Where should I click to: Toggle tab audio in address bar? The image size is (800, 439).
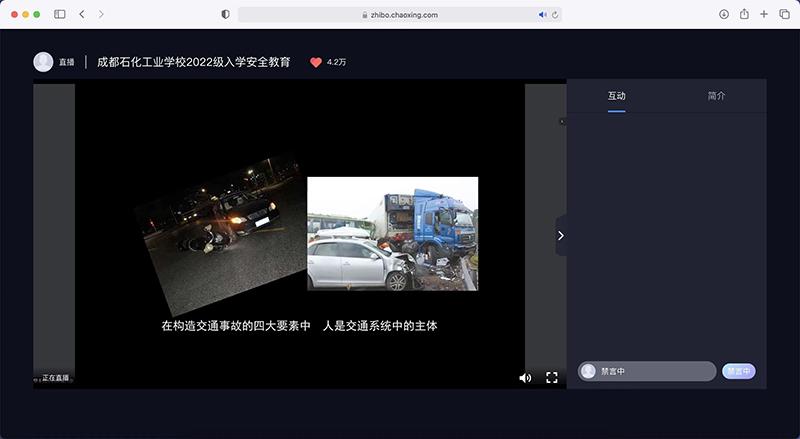coord(543,15)
